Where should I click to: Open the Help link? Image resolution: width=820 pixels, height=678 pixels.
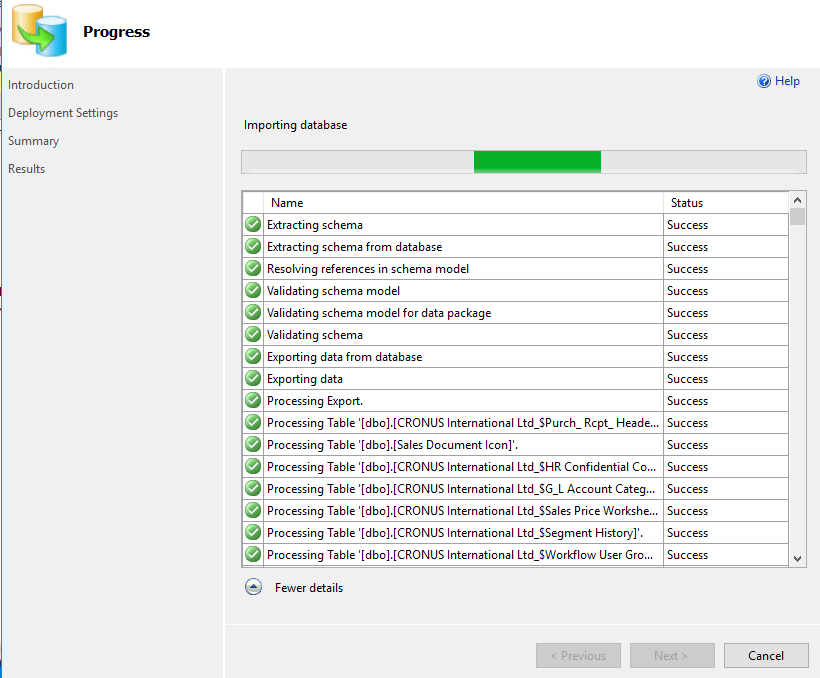pyautogui.click(x=787, y=82)
